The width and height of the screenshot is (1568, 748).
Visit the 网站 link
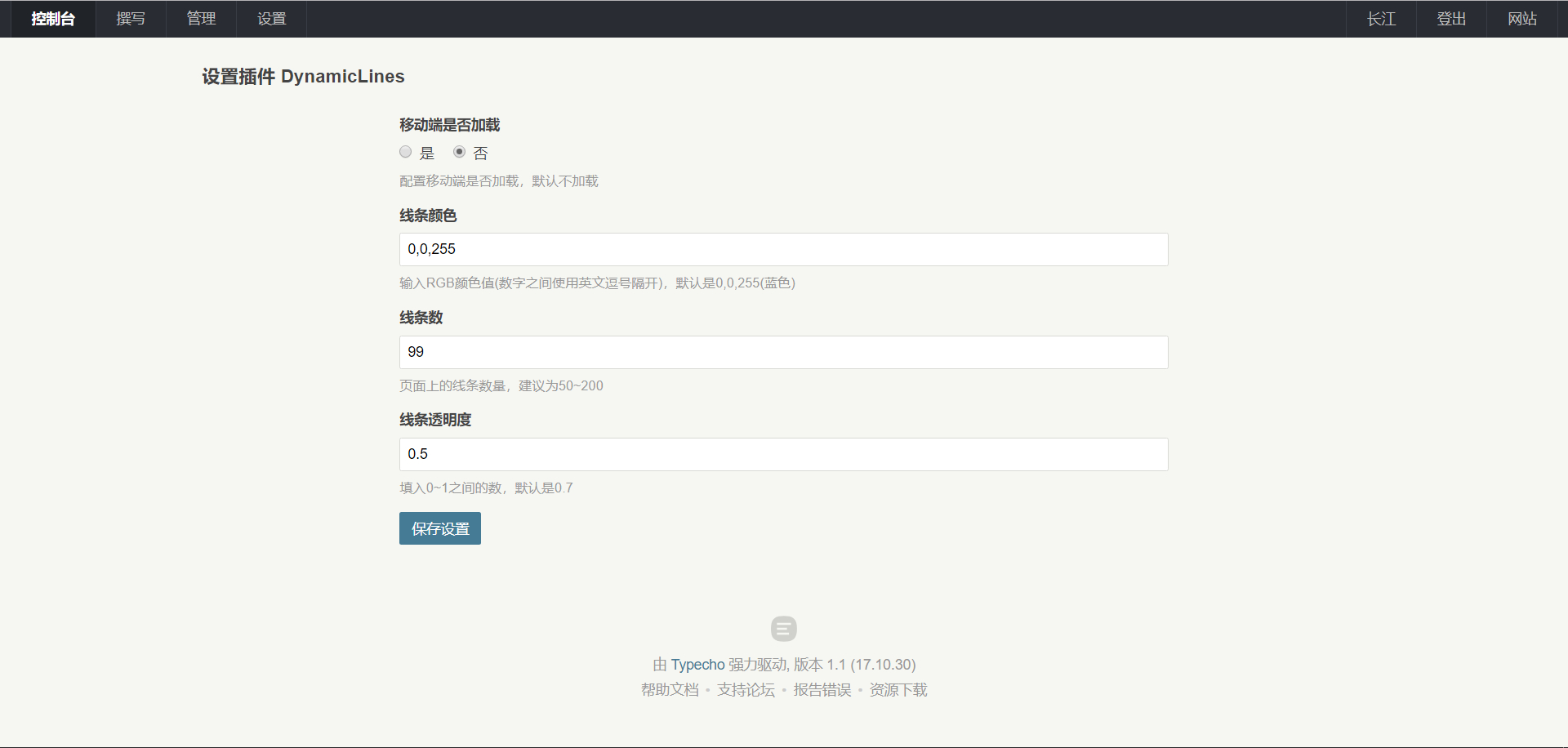1521,19
